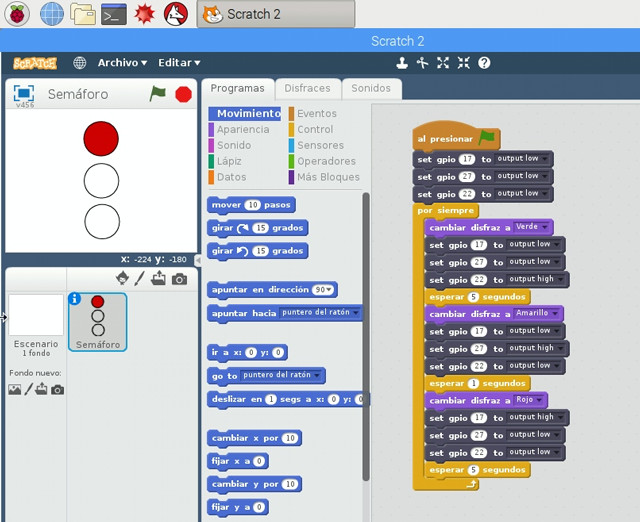This screenshot has height=522, width=640.
Task: Open apuntar hacia puntero del ratón dropdown
Action: [x=320, y=313]
